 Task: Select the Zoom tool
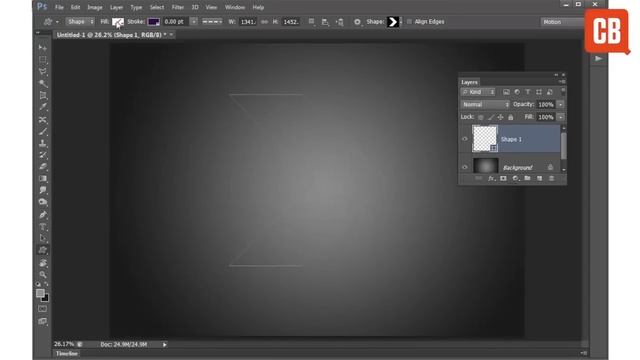click(42, 275)
